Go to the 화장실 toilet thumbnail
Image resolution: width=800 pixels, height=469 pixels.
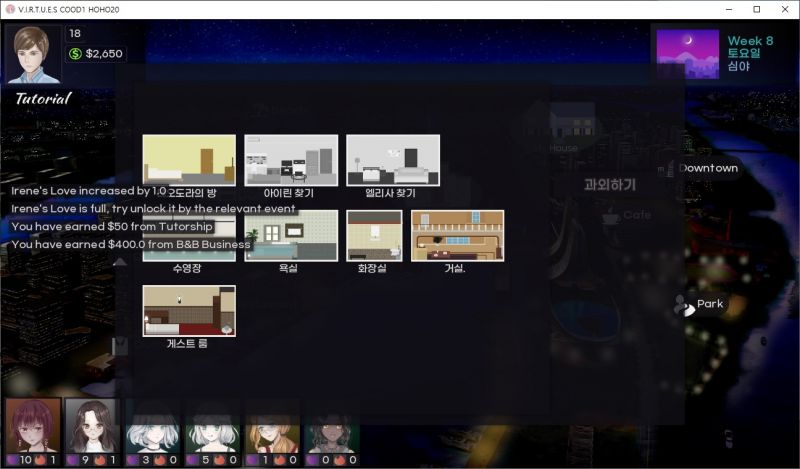[374, 235]
